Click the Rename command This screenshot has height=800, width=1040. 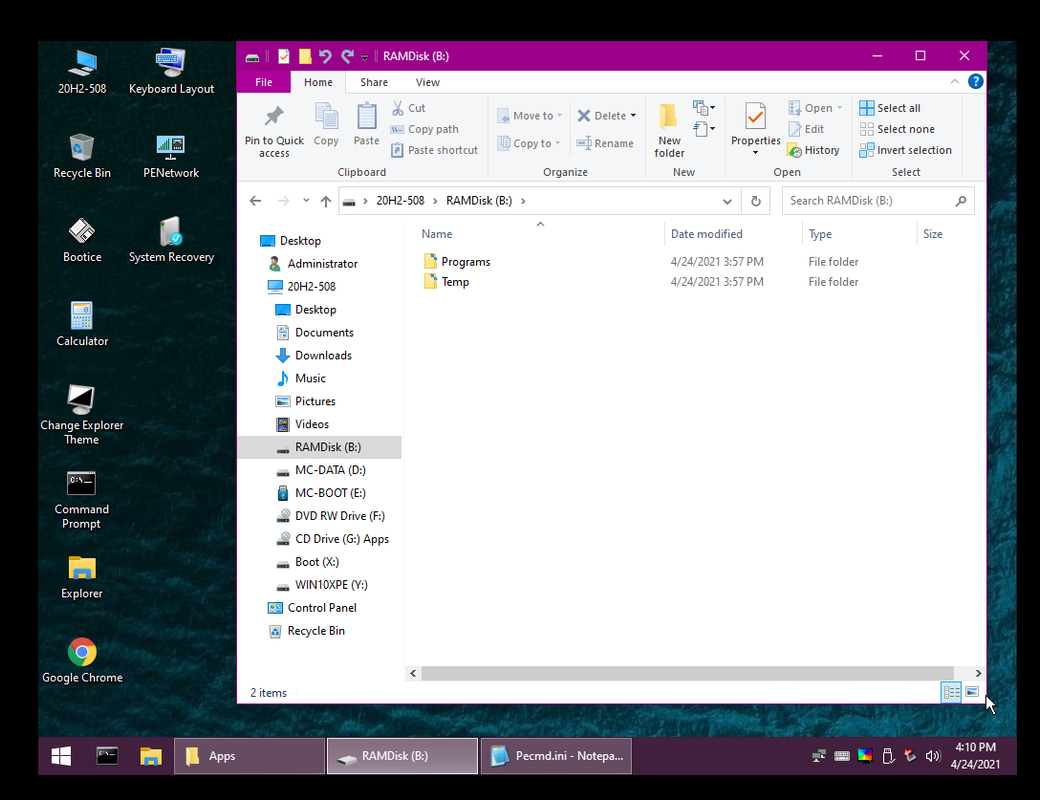605,143
